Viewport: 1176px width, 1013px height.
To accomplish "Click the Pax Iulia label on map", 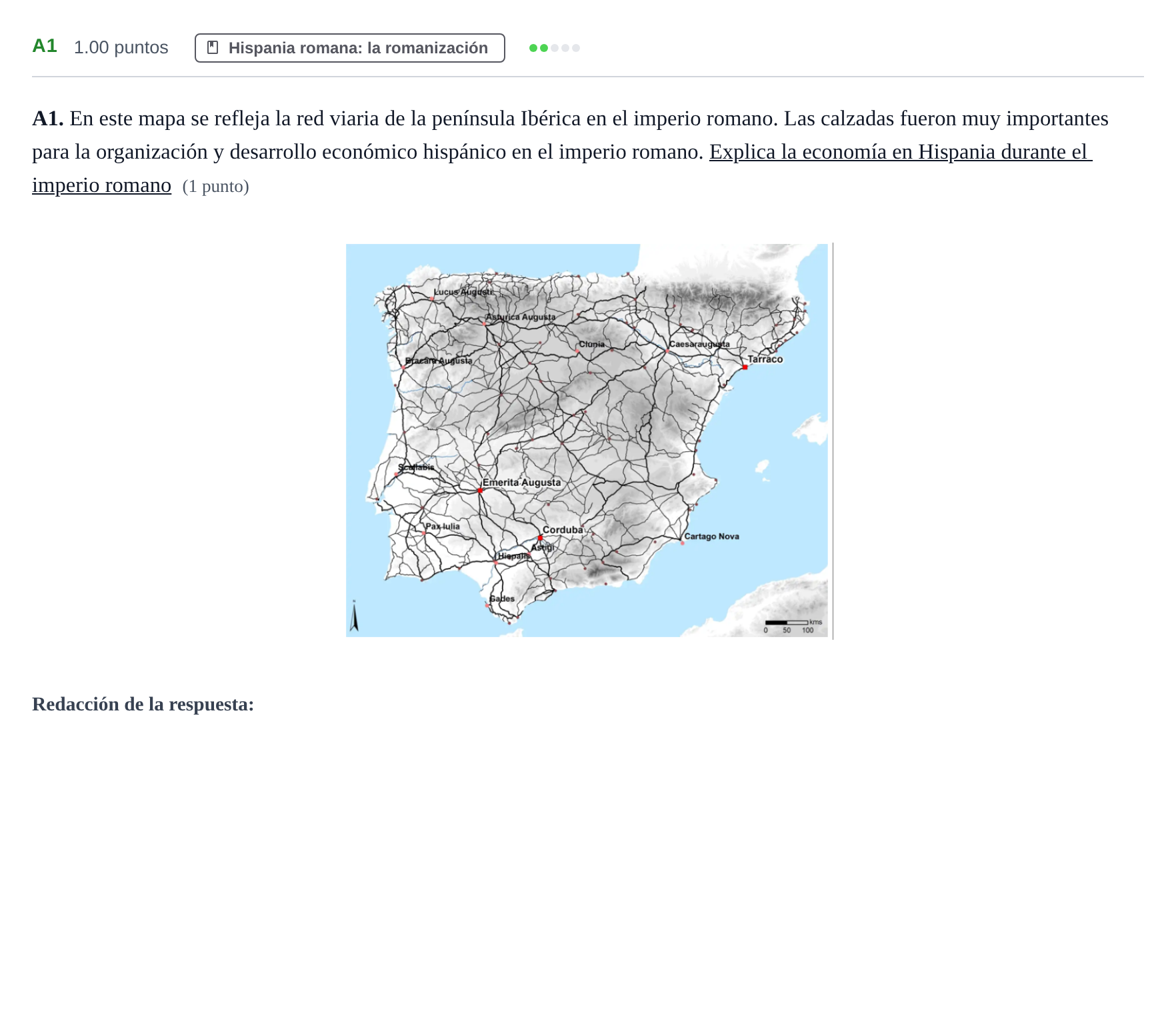I will [443, 526].
